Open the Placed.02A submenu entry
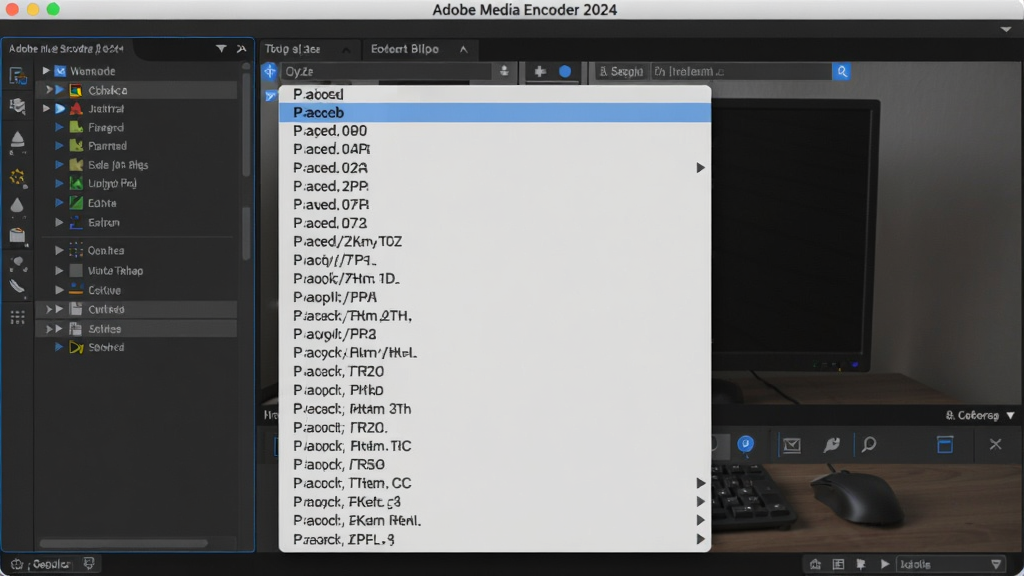 494,168
